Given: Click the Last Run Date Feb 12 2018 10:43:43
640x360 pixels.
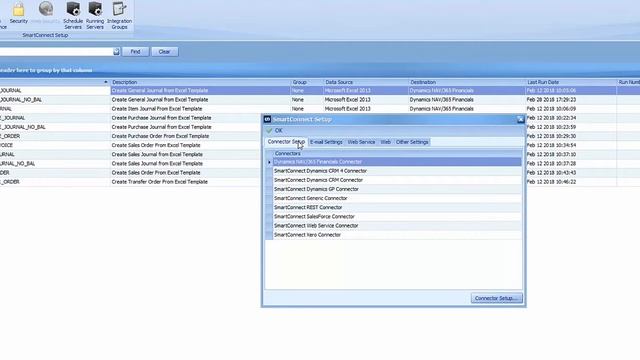Looking at the screenshot, I should 551,173.
